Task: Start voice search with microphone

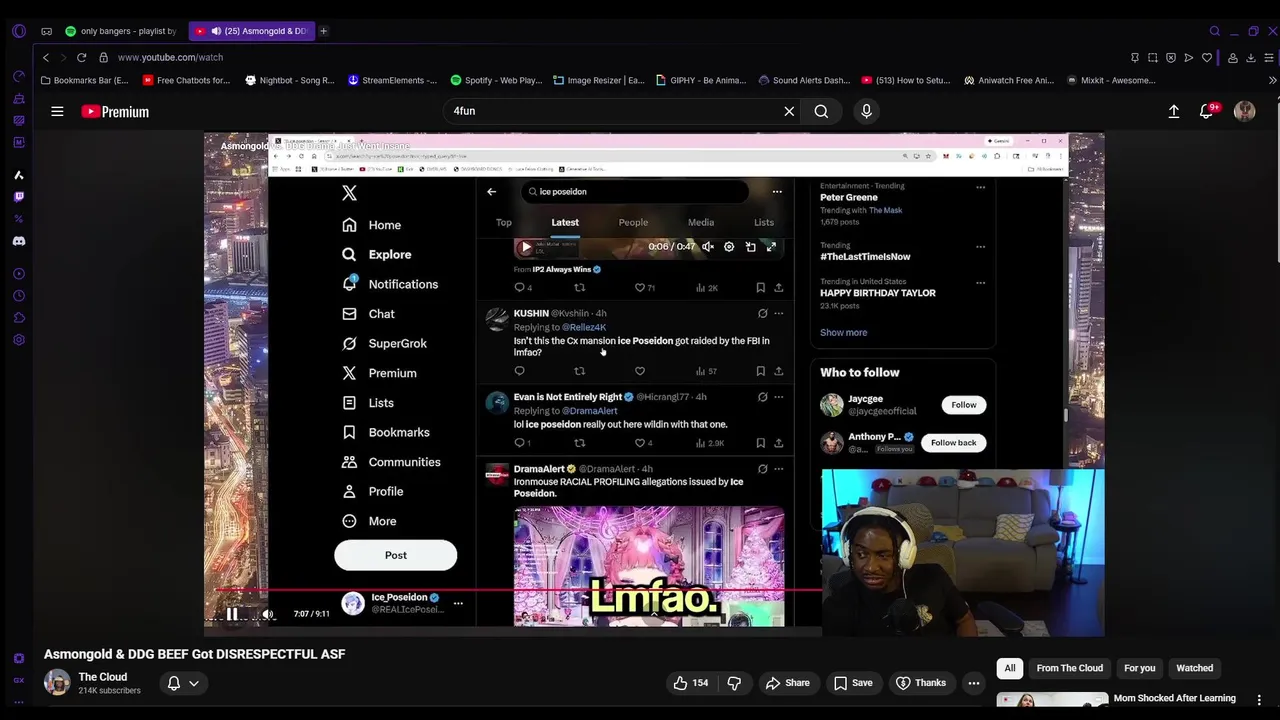Action: [x=866, y=111]
